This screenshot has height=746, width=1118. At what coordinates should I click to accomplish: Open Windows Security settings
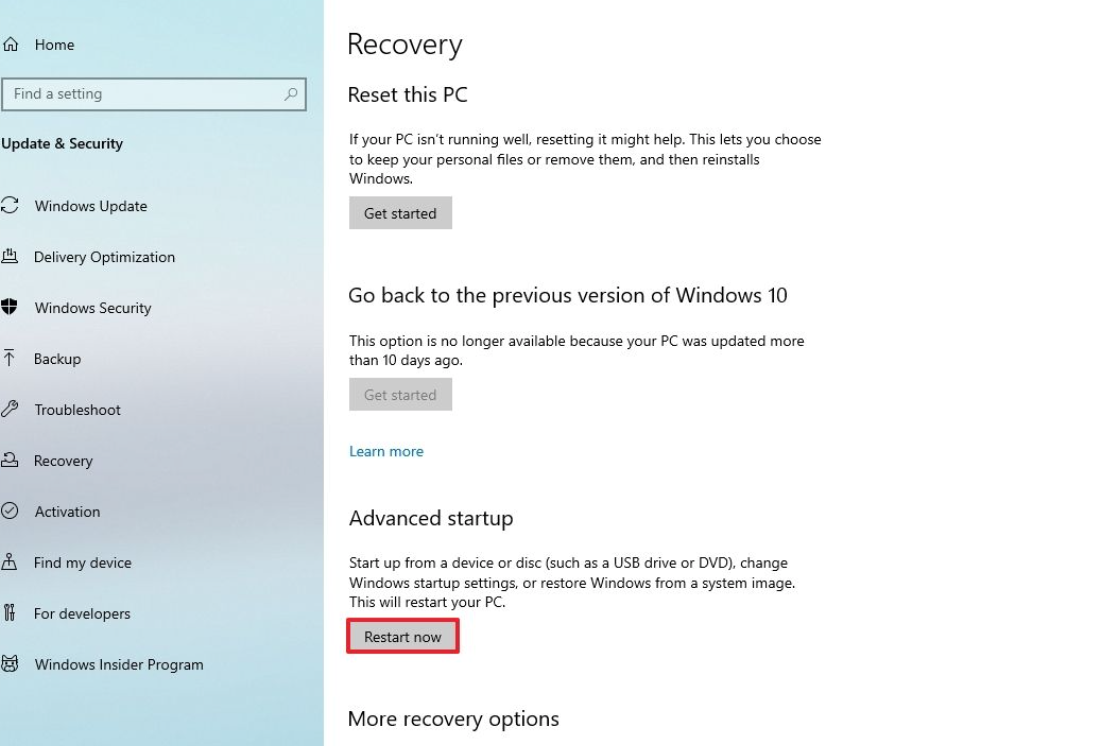[x=93, y=308]
